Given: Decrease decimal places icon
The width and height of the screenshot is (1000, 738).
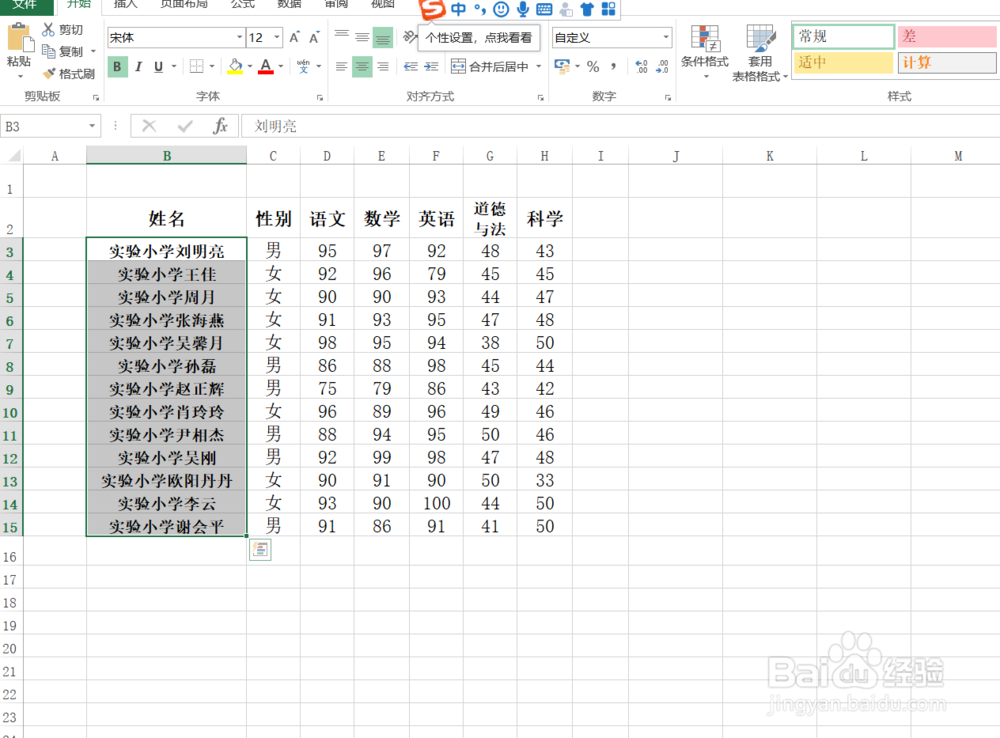Looking at the screenshot, I should click(662, 66).
